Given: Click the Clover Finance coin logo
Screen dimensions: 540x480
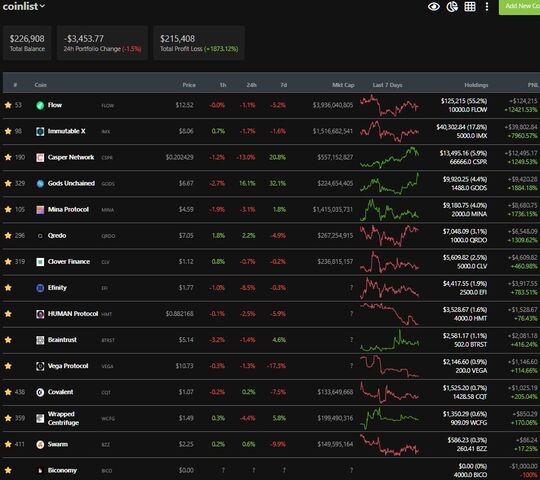Looking at the screenshot, I should (40, 262).
